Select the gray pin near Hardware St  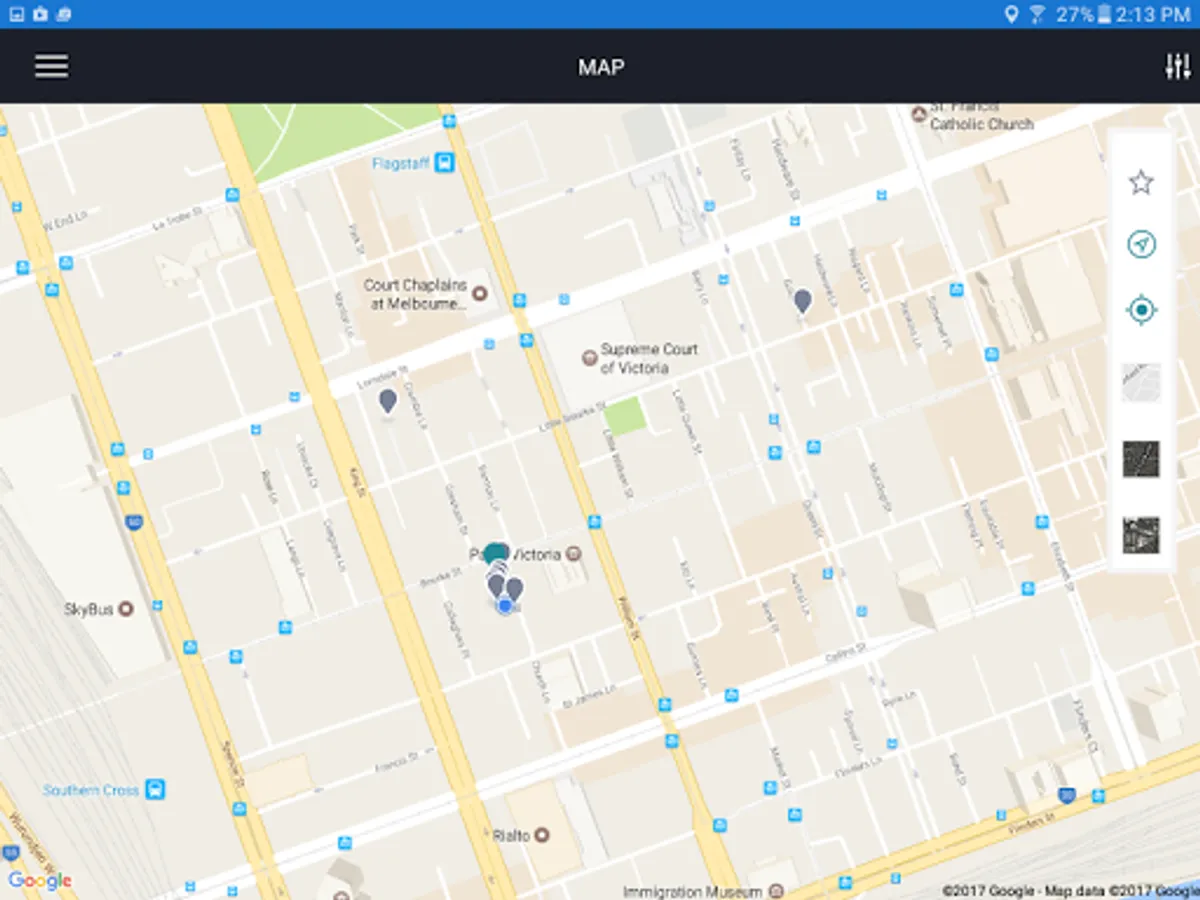(802, 300)
